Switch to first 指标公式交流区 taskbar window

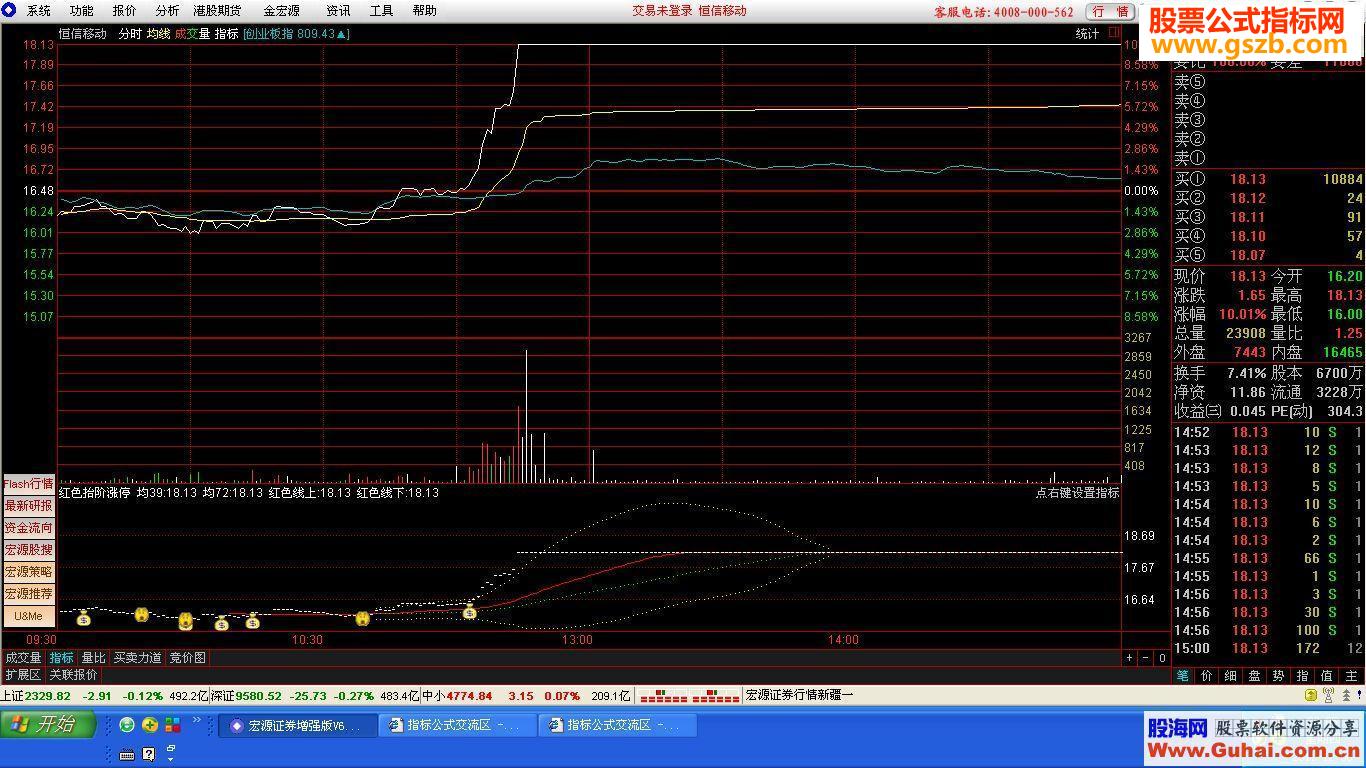[x=458, y=726]
